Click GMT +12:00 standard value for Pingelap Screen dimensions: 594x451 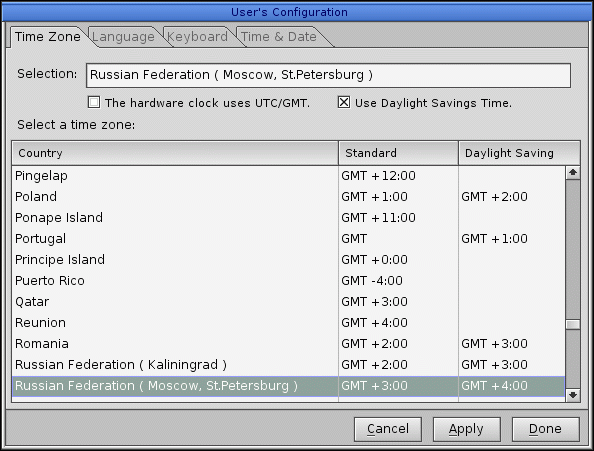(x=378, y=176)
